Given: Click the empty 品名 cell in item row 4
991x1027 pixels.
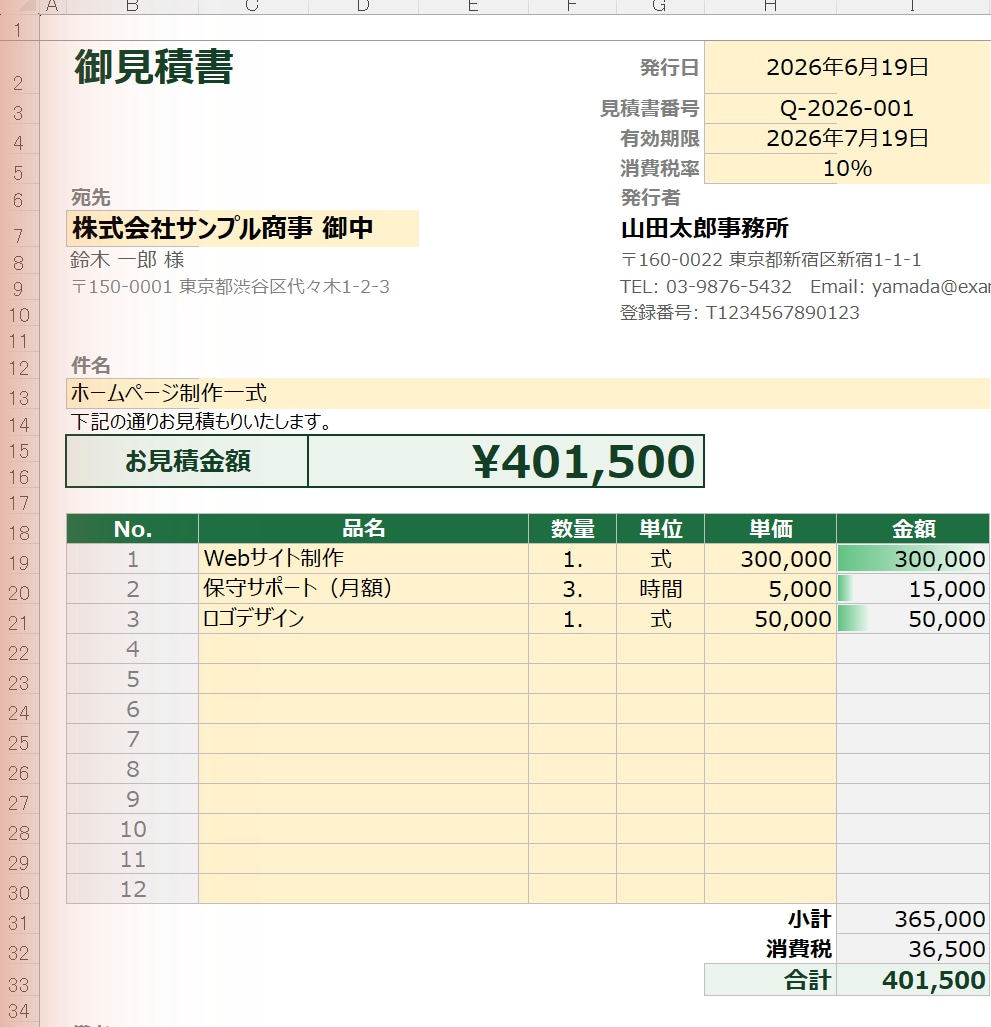Looking at the screenshot, I should 363,649.
